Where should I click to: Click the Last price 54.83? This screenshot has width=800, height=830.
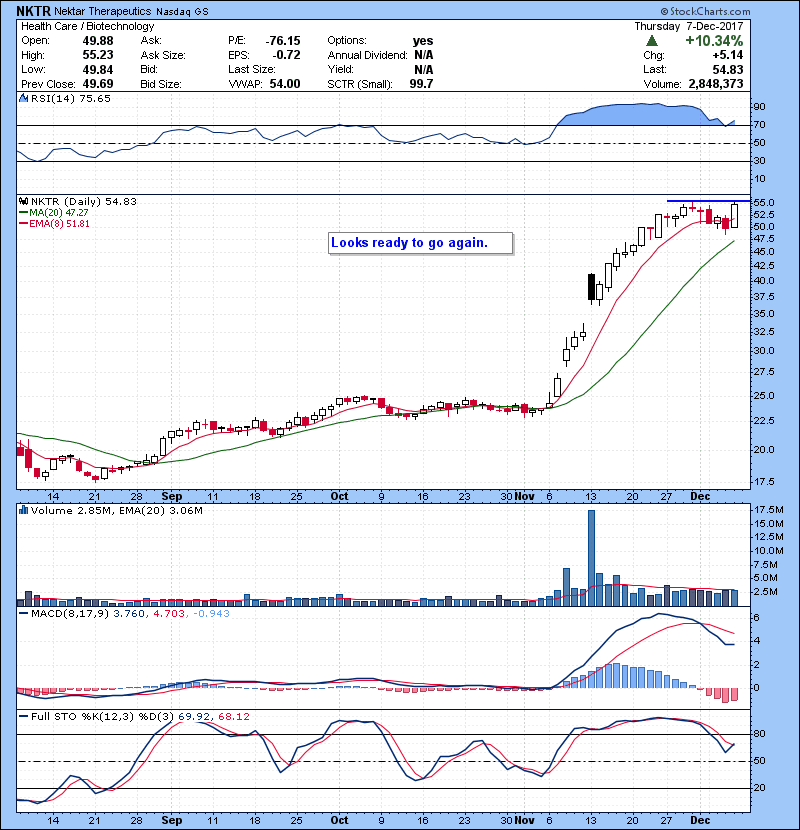(728, 69)
